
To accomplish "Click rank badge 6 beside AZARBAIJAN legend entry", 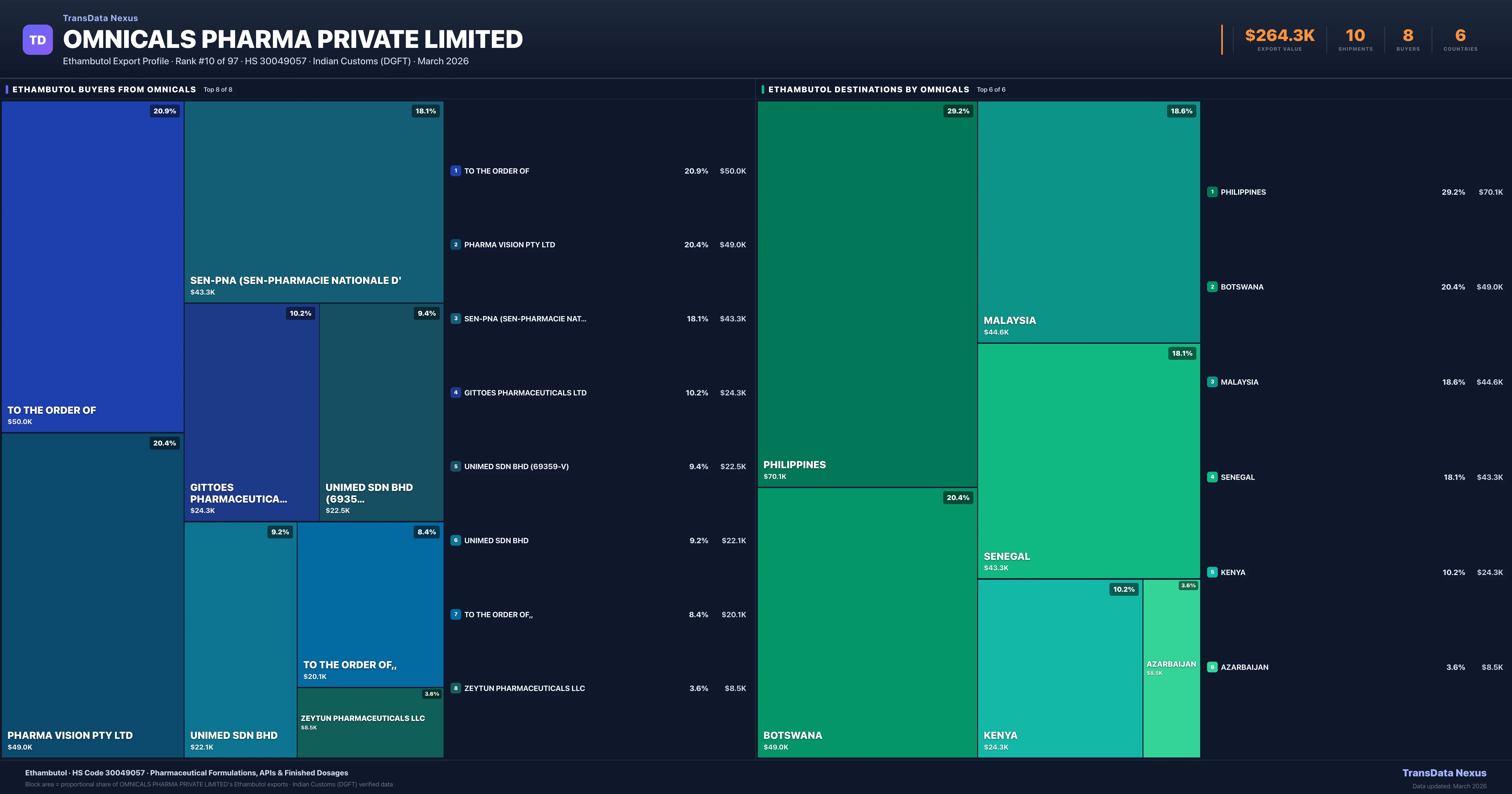I will tap(1212, 667).
